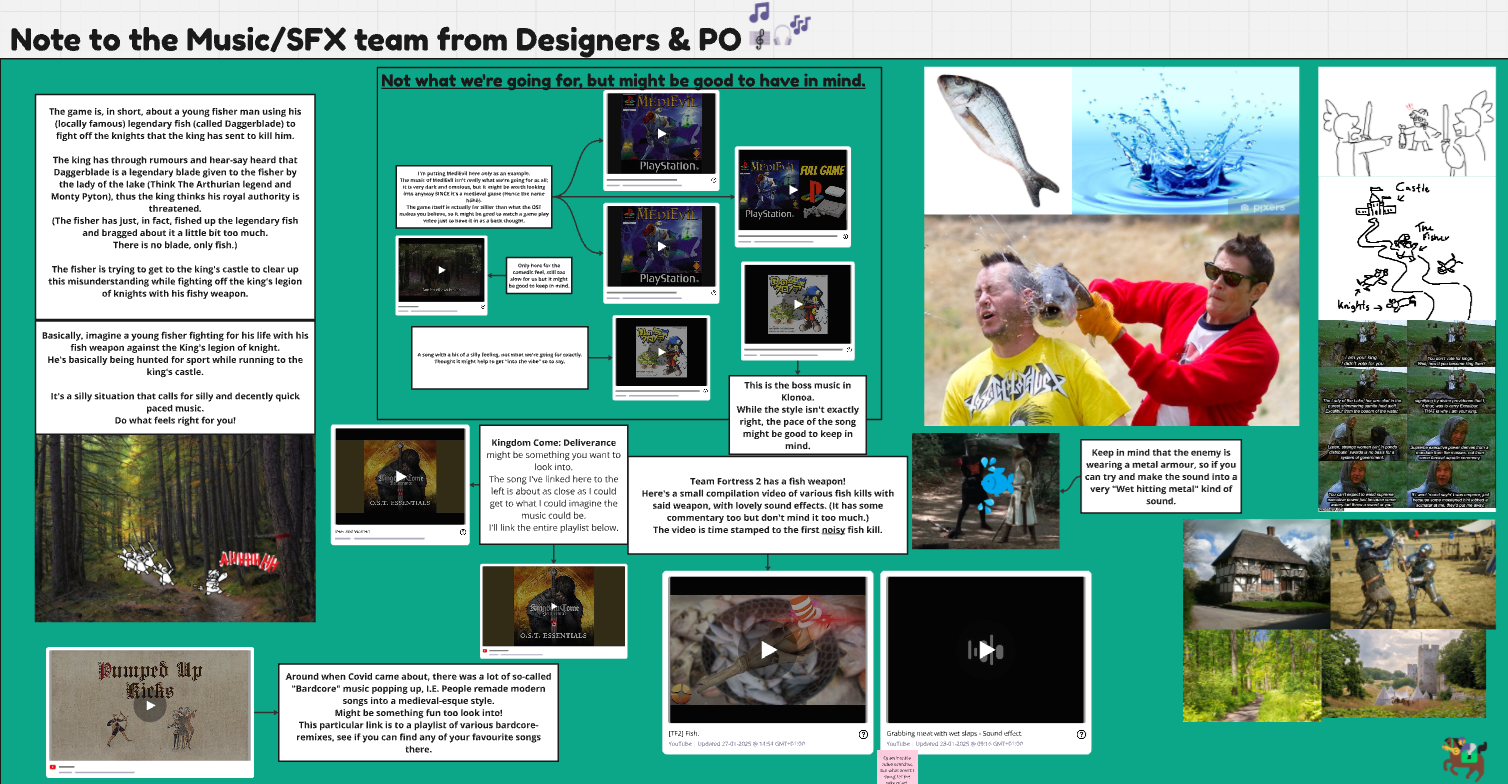Play the "Grabbing meat with wet slaps" audio
The width and height of the screenshot is (1508, 784).
click(x=986, y=650)
